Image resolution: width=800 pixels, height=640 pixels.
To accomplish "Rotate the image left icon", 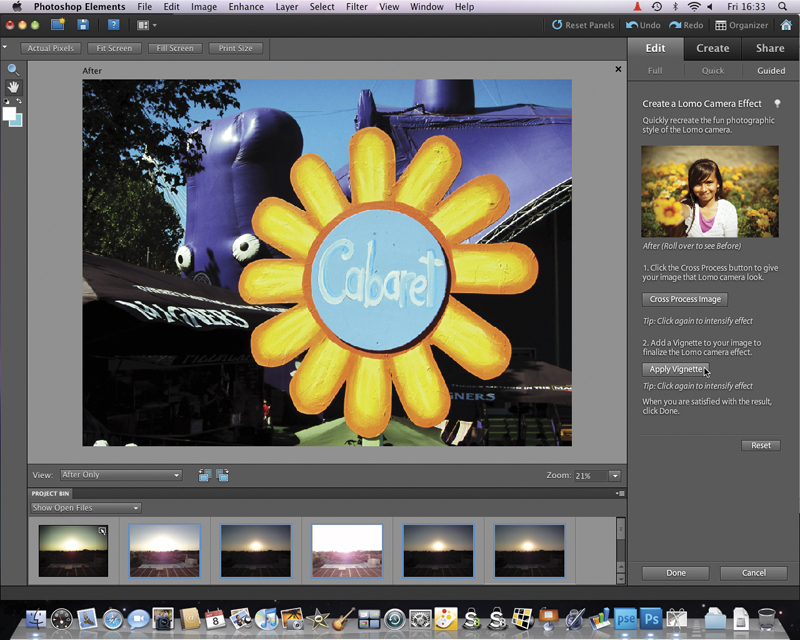I will (205, 475).
